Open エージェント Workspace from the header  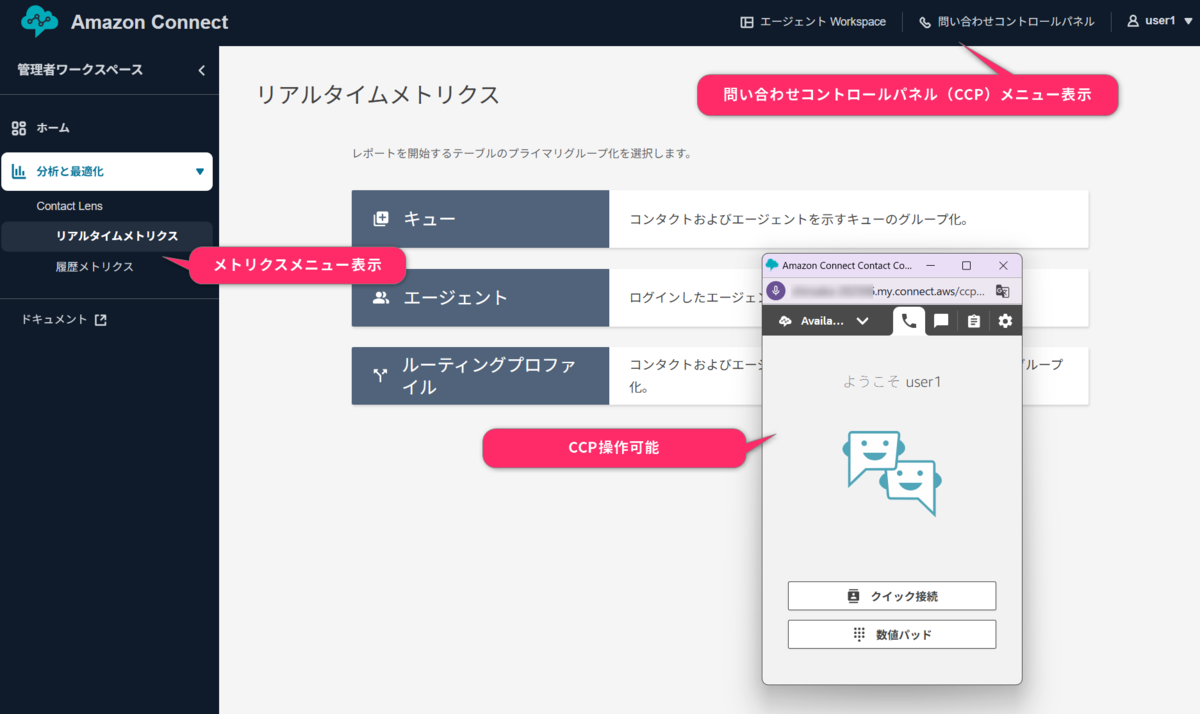pyautogui.click(x=813, y=22)
